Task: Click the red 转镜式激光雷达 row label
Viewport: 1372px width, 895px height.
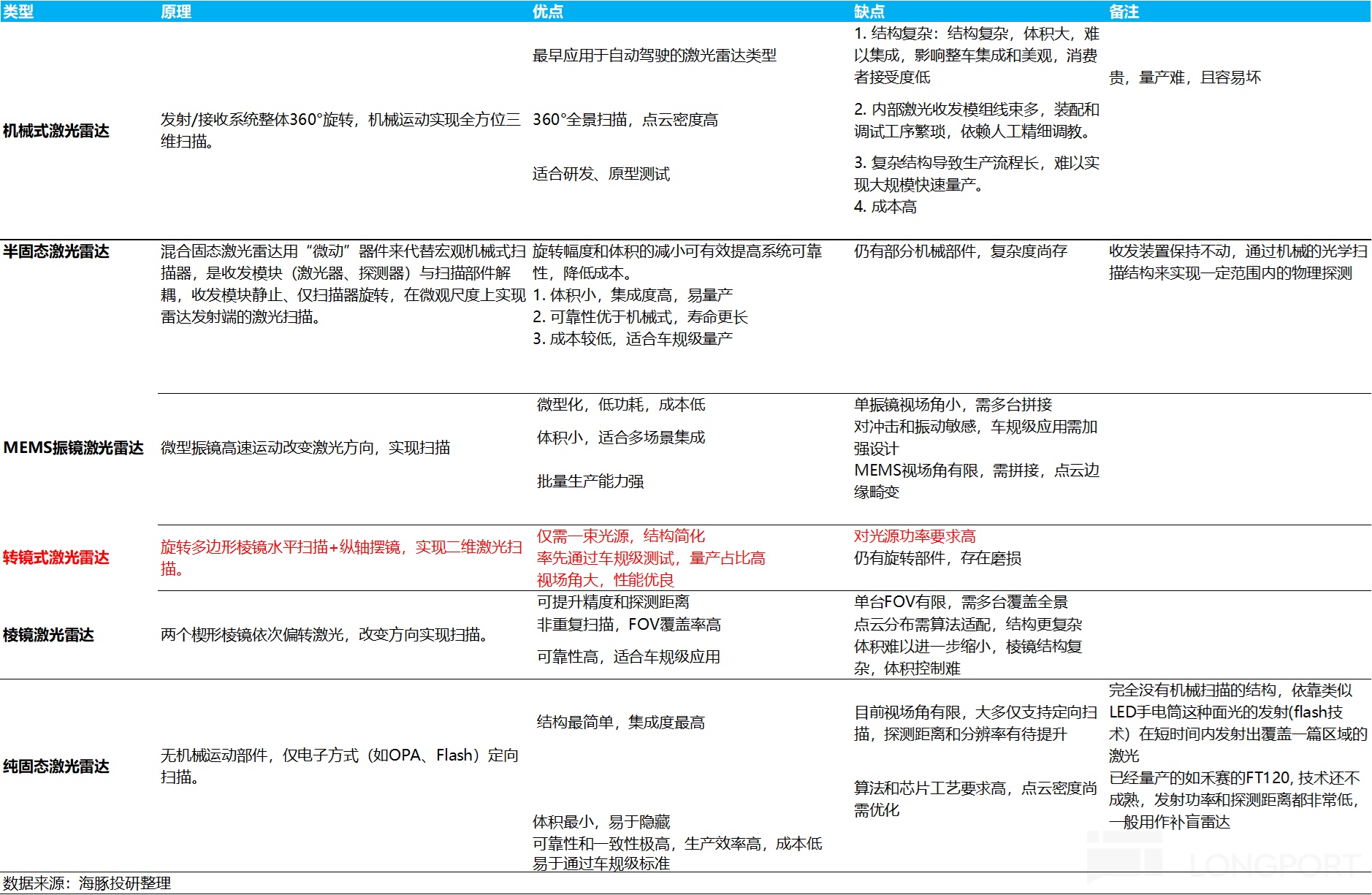Action: (56, 557)
